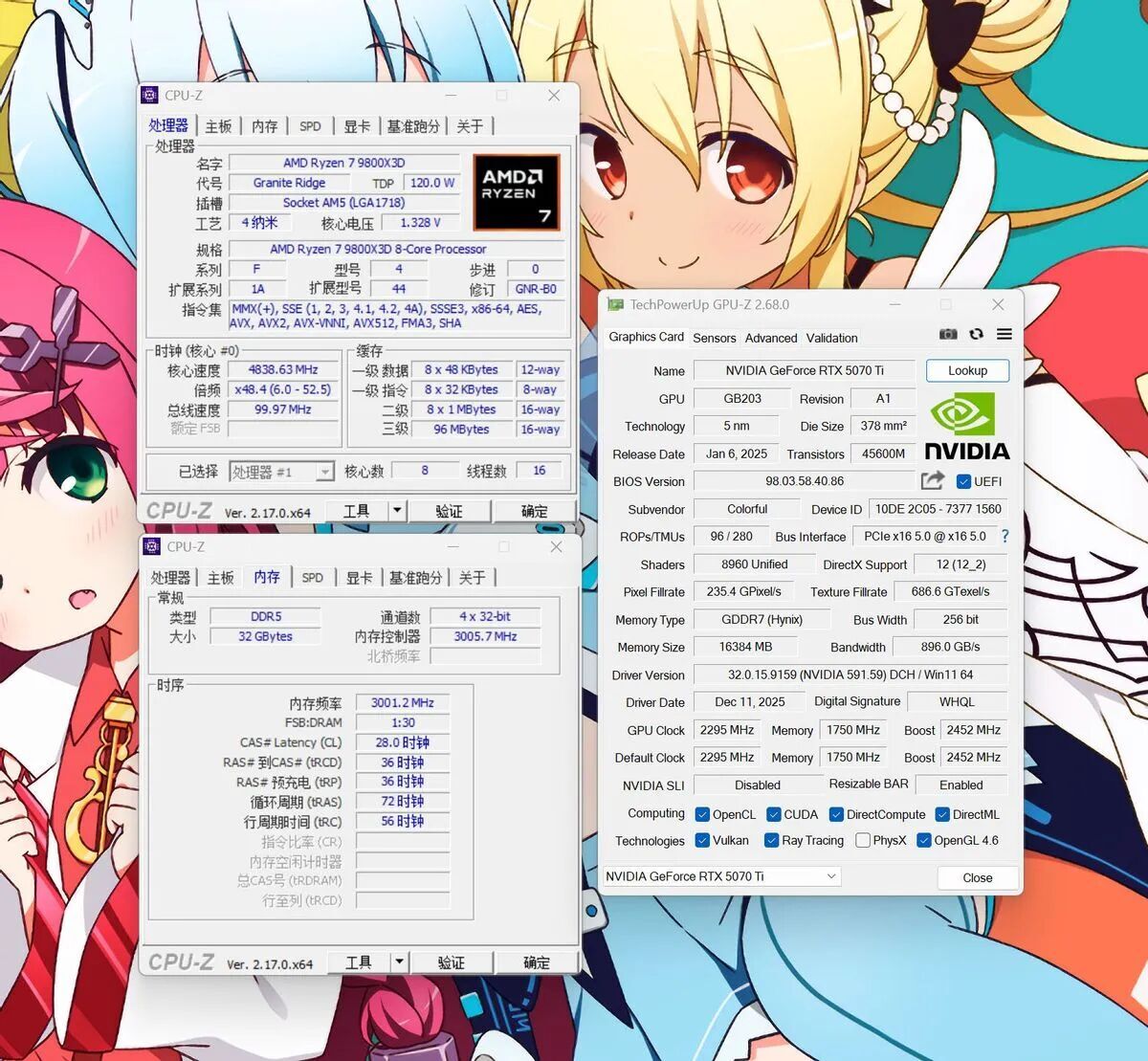Click the memory size value 32 GBytes
This screenshot has height=1061, width=1148.
pos(266,636)
